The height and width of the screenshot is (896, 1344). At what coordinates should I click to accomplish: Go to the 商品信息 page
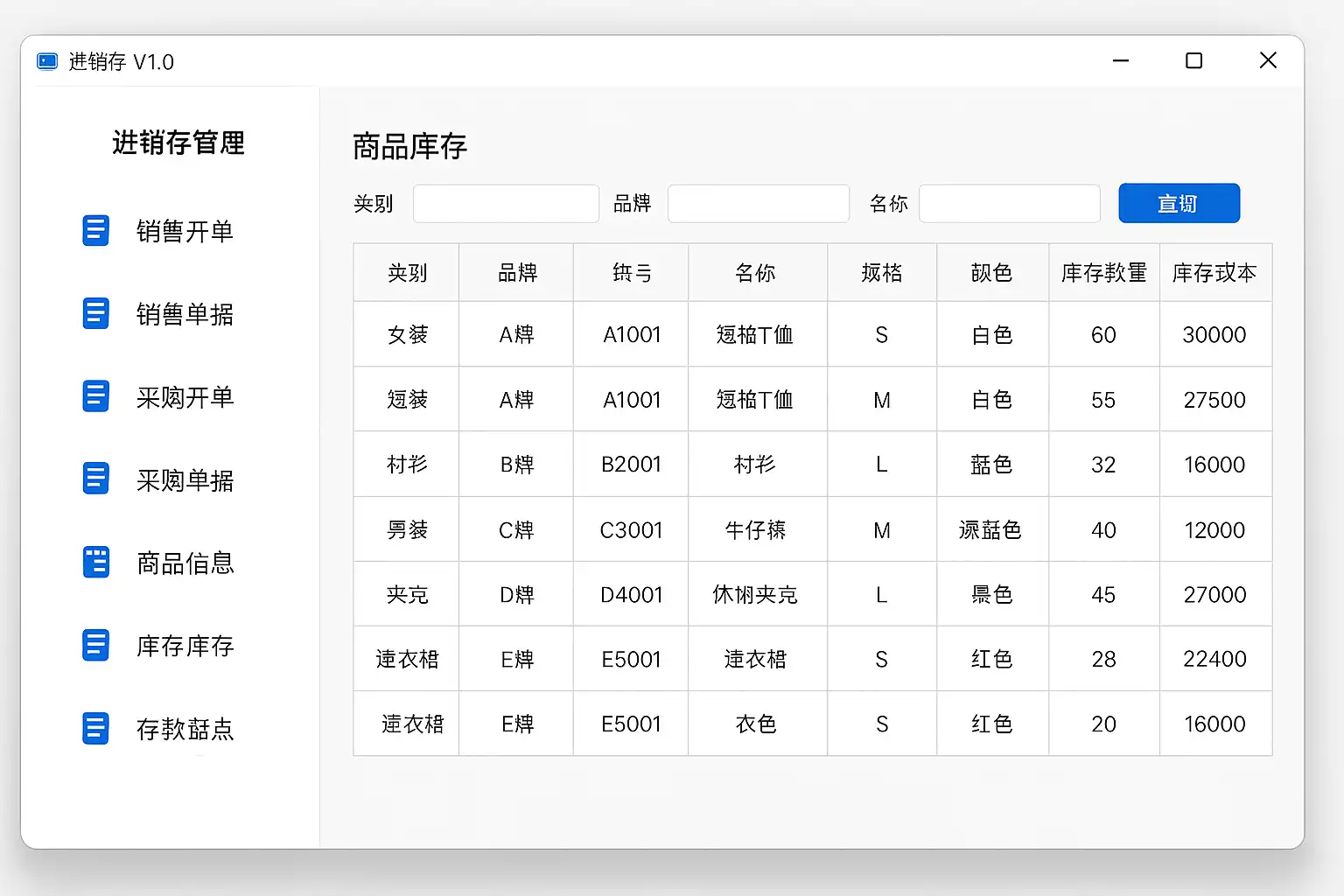click(x=185, y=563)
